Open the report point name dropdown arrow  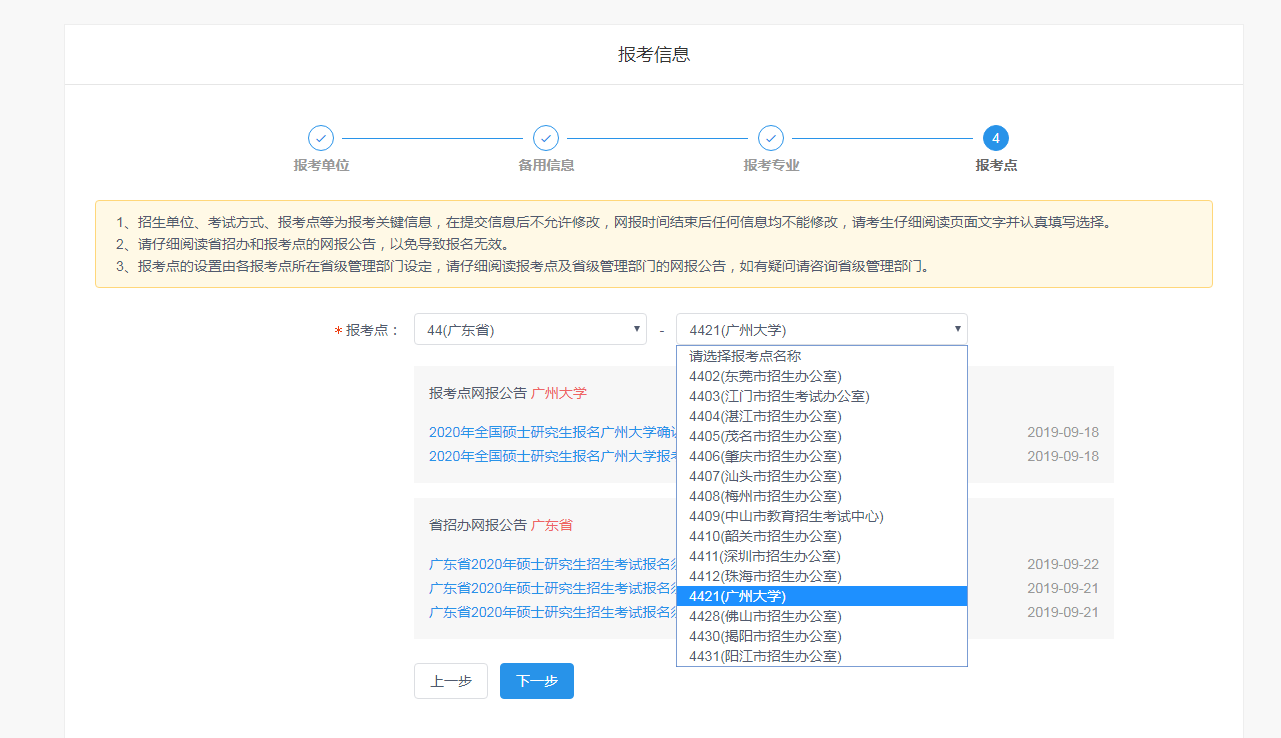pyautogui.click(x=956, y=328)
